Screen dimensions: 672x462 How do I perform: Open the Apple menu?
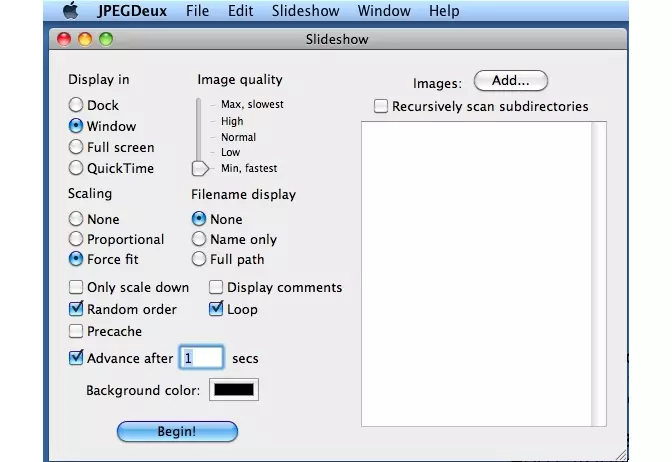coord(71,10)
